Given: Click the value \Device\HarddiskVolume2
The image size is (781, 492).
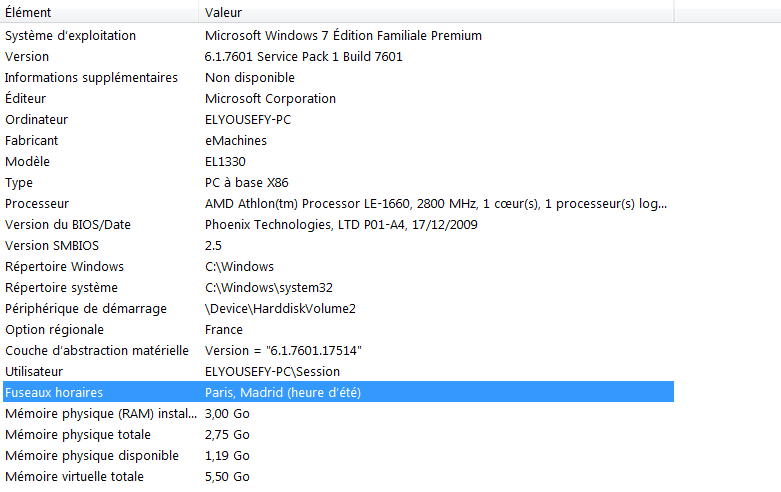Looking at the screenshot, I should point(280,309).
